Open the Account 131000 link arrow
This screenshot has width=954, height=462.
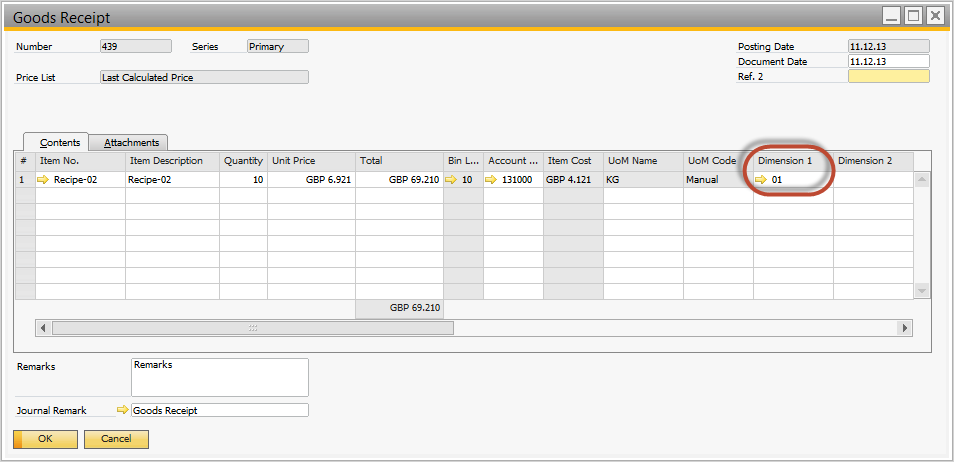point(490,180)
